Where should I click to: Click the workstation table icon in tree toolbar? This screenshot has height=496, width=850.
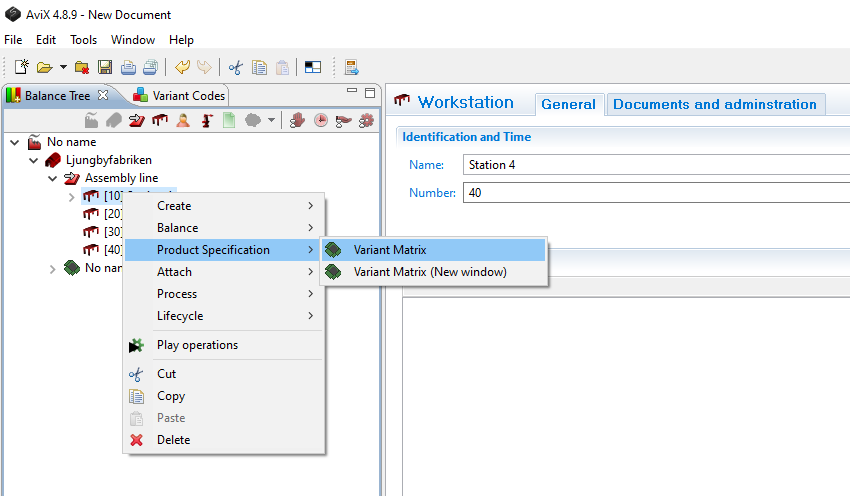click(159, 121)
